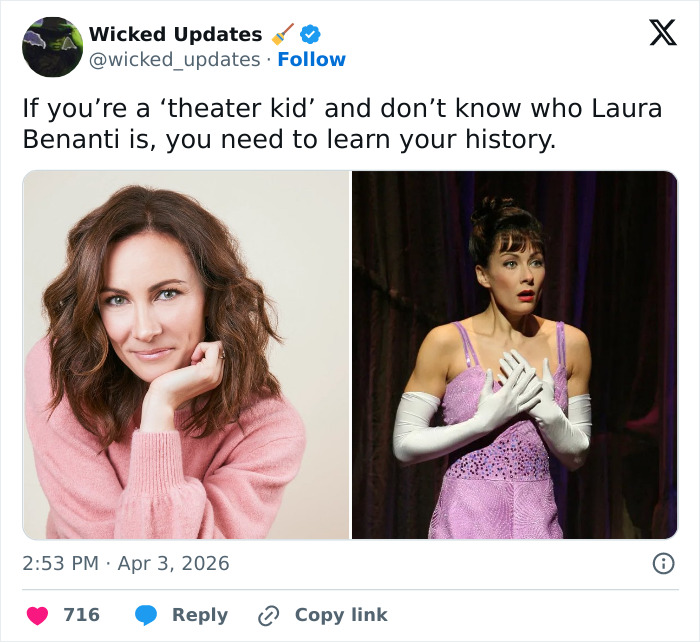700x642 pixels.
Task: Follow the Wicked Updates account
Action: 311,60
